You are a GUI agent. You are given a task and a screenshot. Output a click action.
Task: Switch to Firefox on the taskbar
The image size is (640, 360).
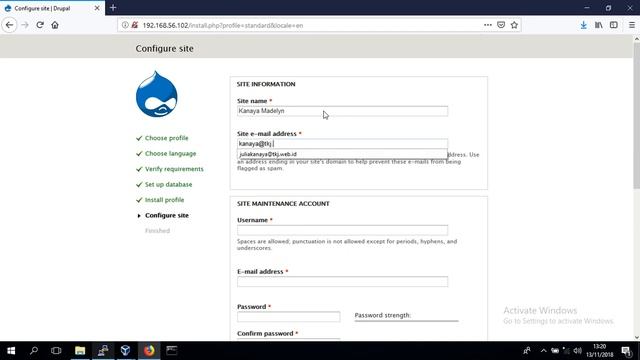(149, 351)
